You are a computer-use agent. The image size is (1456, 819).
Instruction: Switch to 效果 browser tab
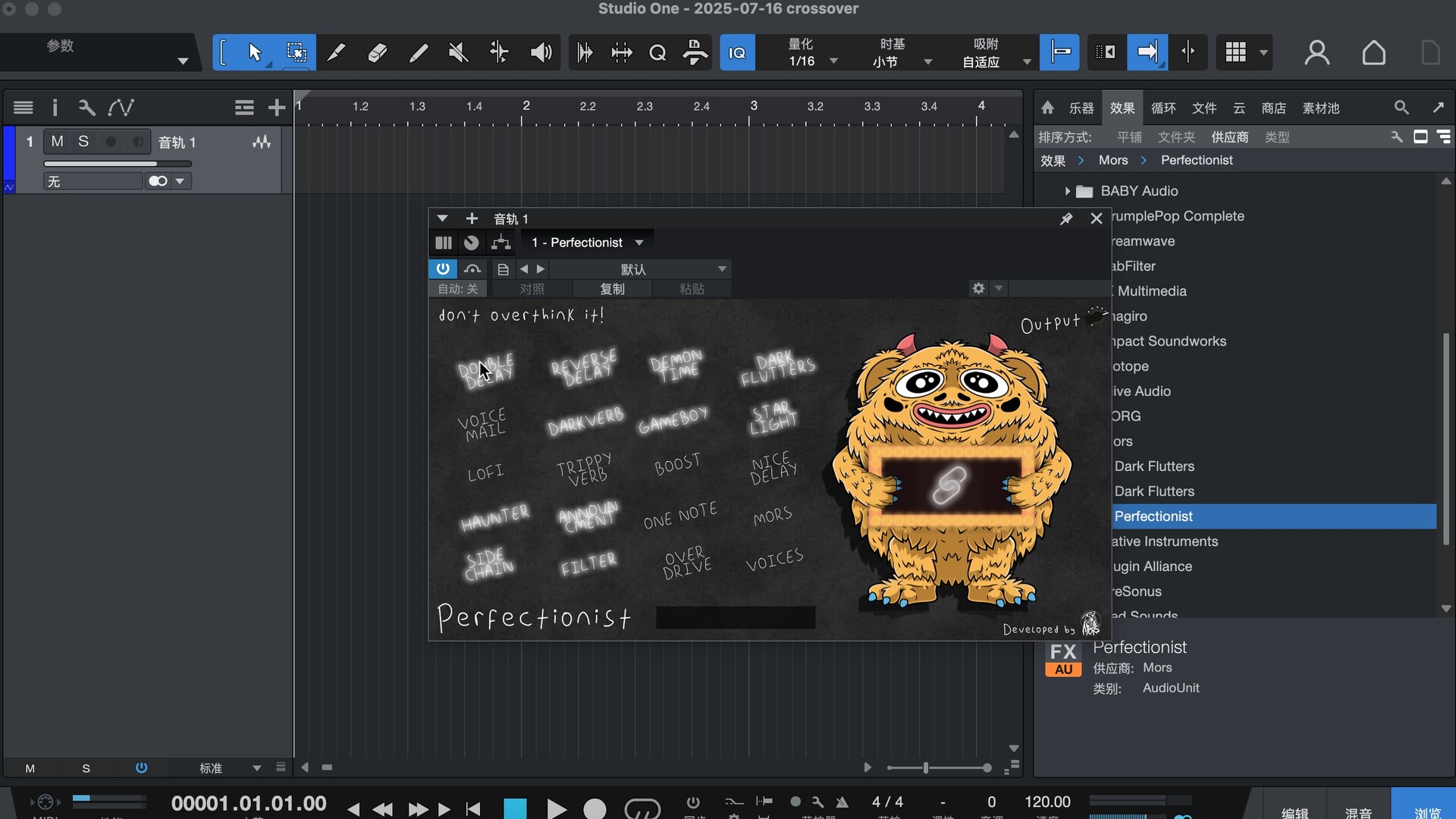coord(1122,108)
